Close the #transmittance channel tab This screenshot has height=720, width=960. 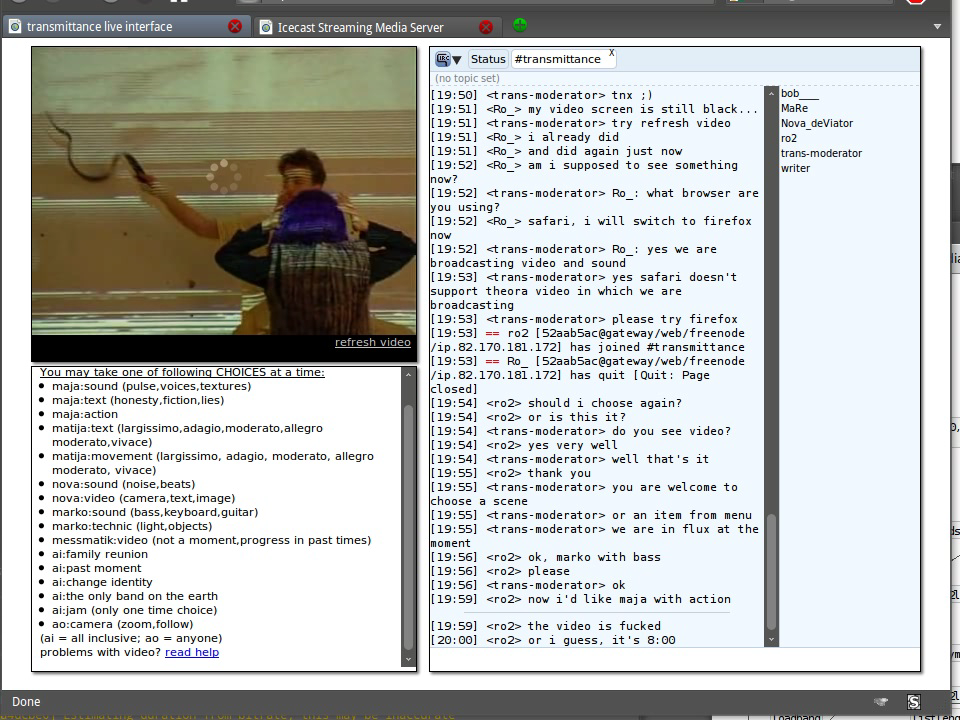click(611, 53)
